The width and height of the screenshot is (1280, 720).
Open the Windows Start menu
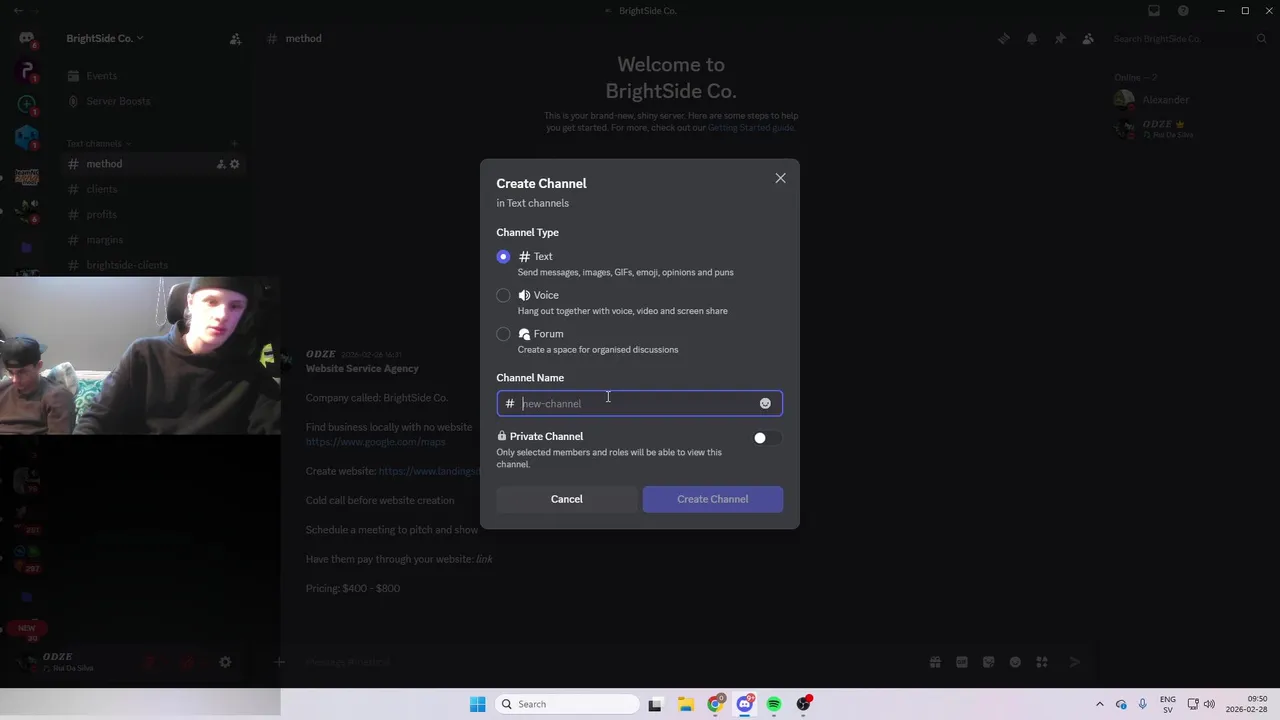coord(478,704)
